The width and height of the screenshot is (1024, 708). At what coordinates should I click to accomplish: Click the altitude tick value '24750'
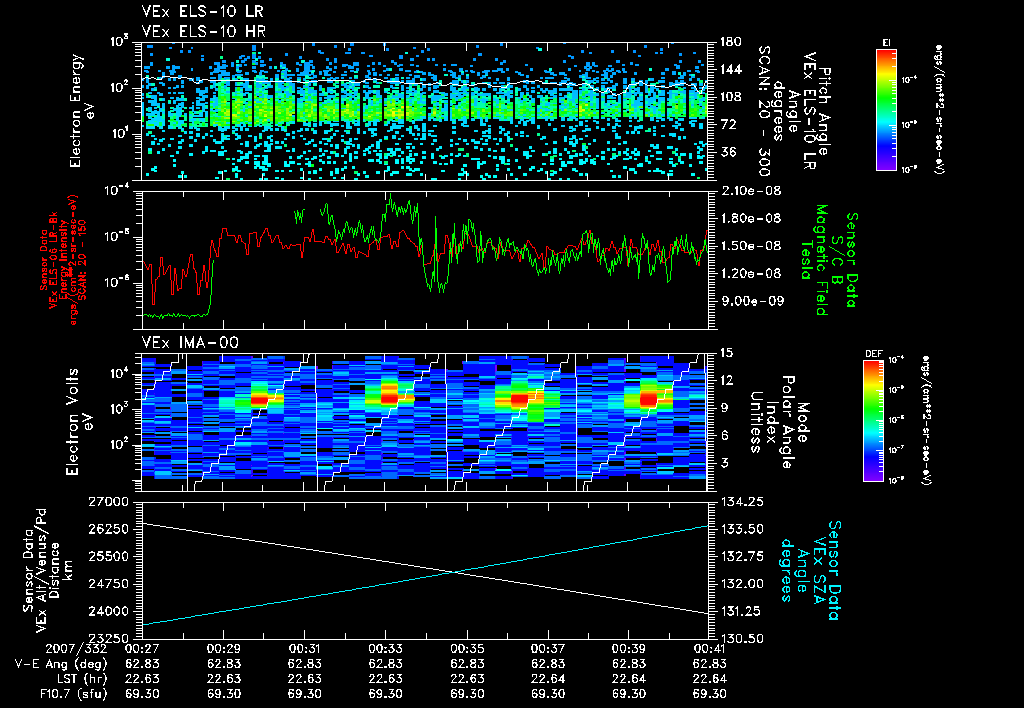pyautogui.click(x=109, y=584)
